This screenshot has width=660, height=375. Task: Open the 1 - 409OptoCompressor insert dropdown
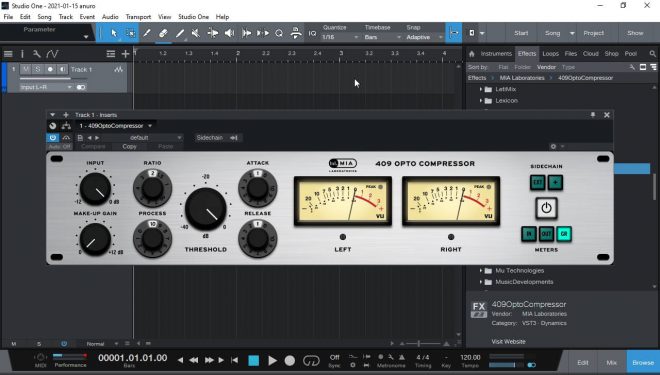[x=116, y=126]
